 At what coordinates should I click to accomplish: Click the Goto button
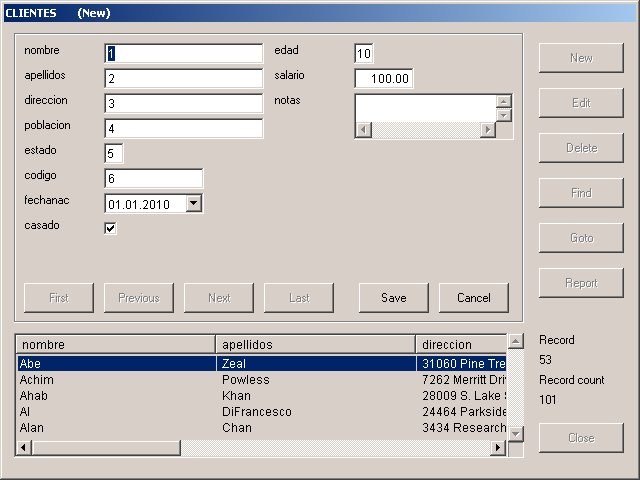581,238
